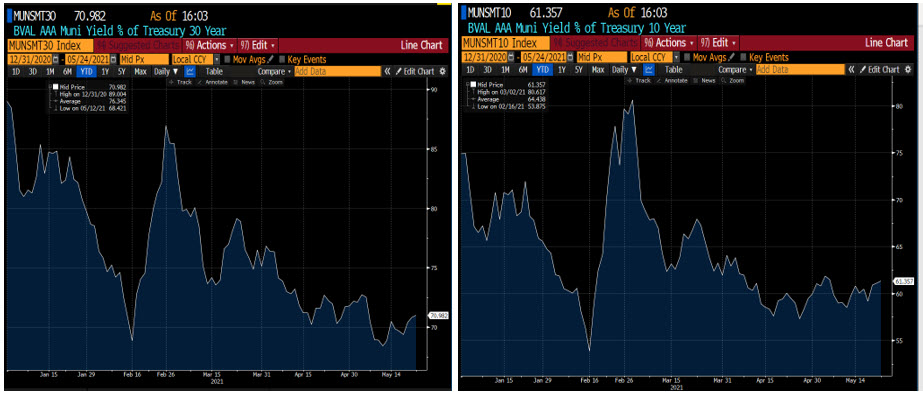Click MUNSMT10 Index security field
This screenshot has width=923, height=396.
pyautogui.click(x=506, y=43)
